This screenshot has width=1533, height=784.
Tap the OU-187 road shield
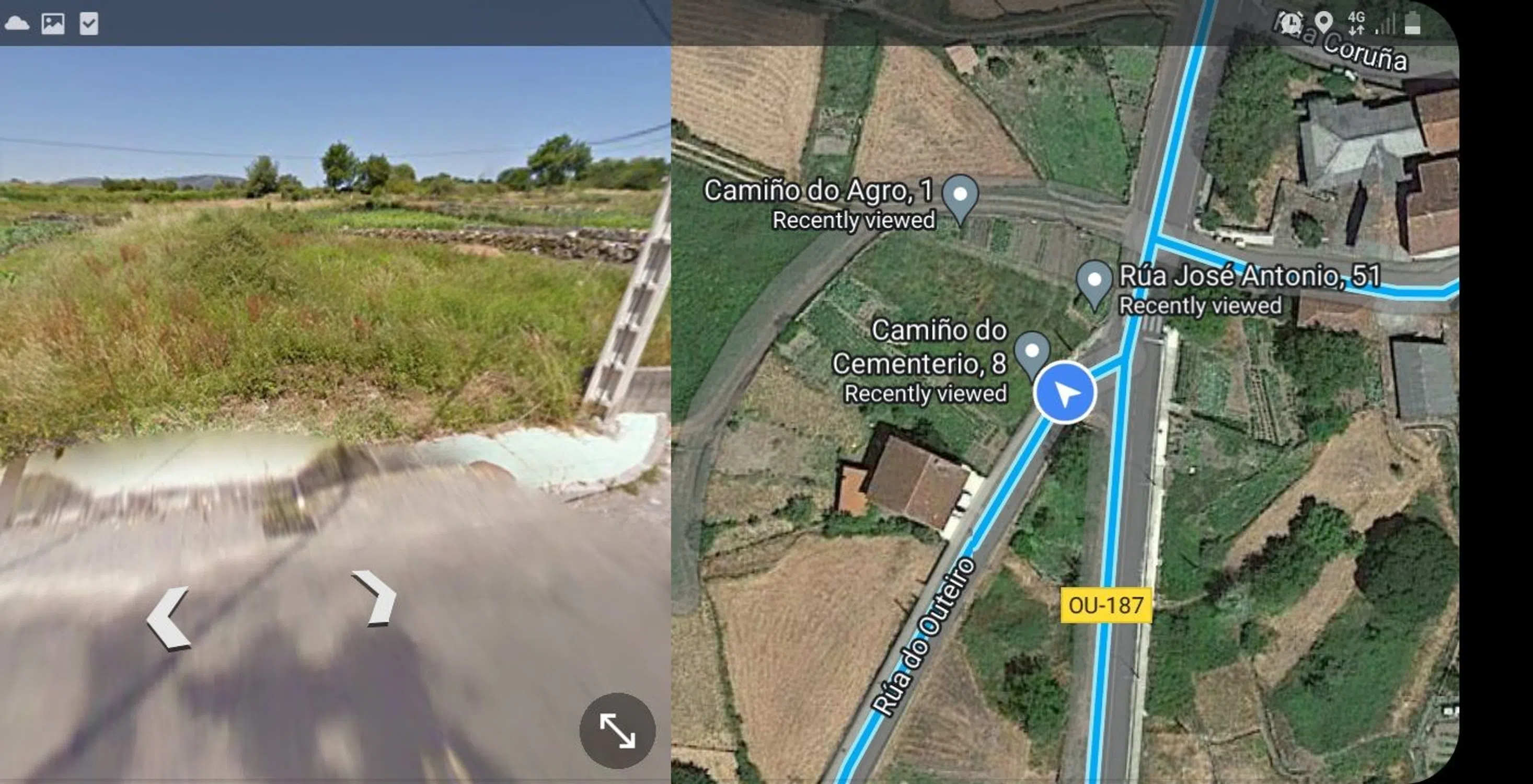coord(1105,605)
